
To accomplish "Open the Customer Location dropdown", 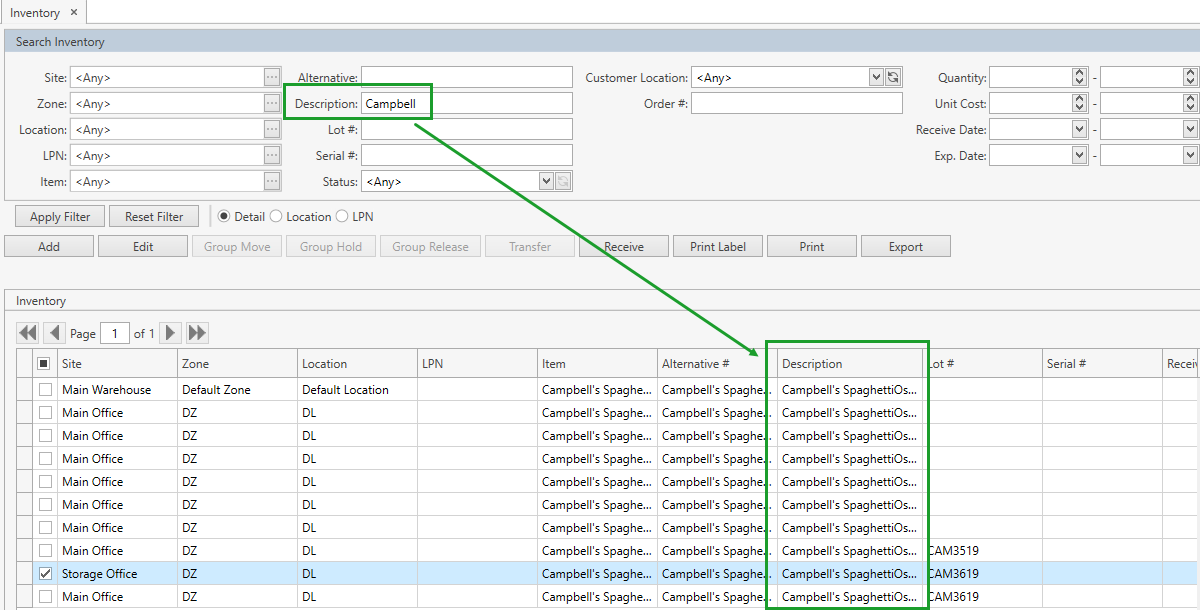I will [876, 77].
